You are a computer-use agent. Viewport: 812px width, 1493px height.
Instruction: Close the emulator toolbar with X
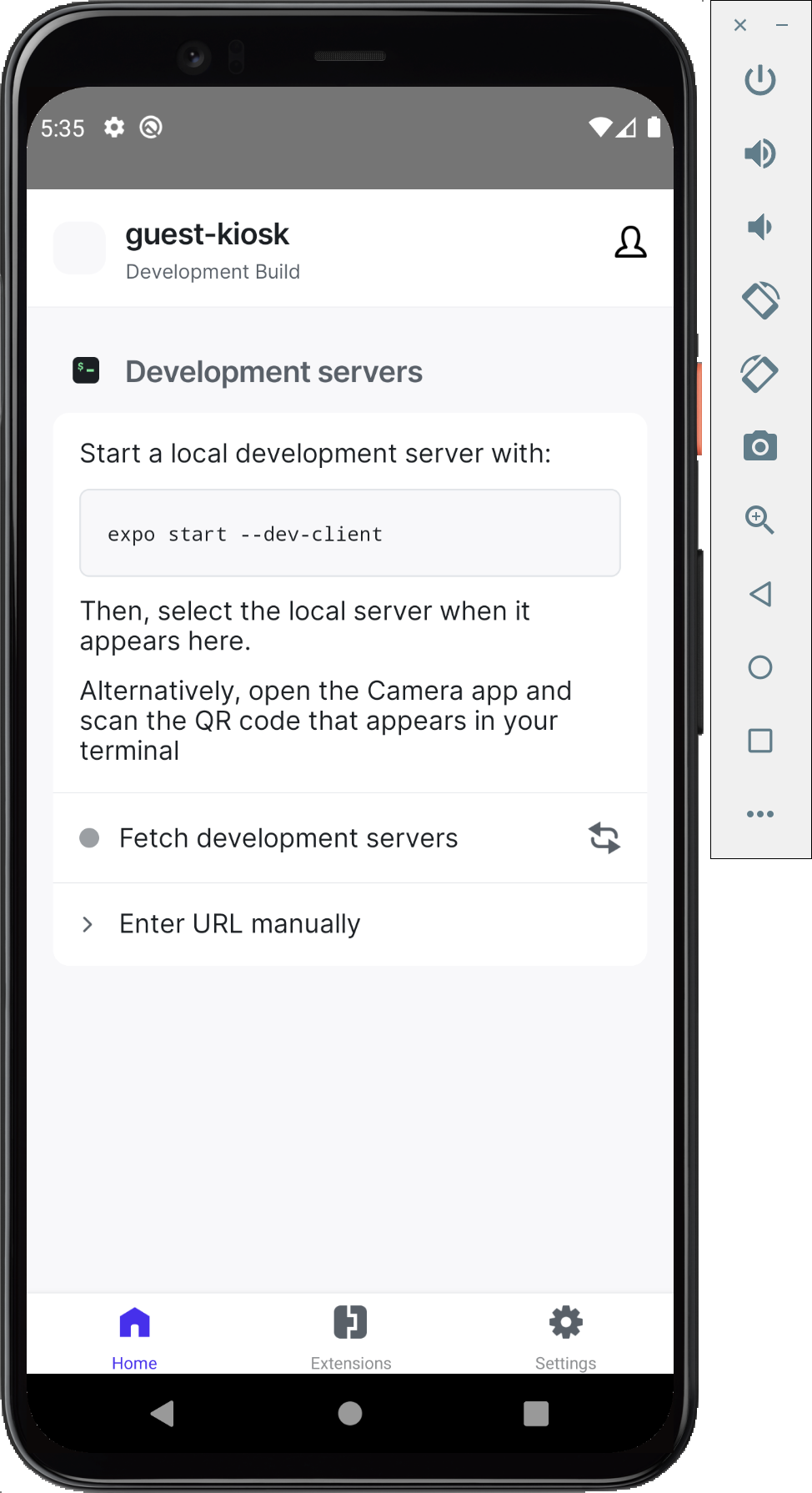click(740, 25)
